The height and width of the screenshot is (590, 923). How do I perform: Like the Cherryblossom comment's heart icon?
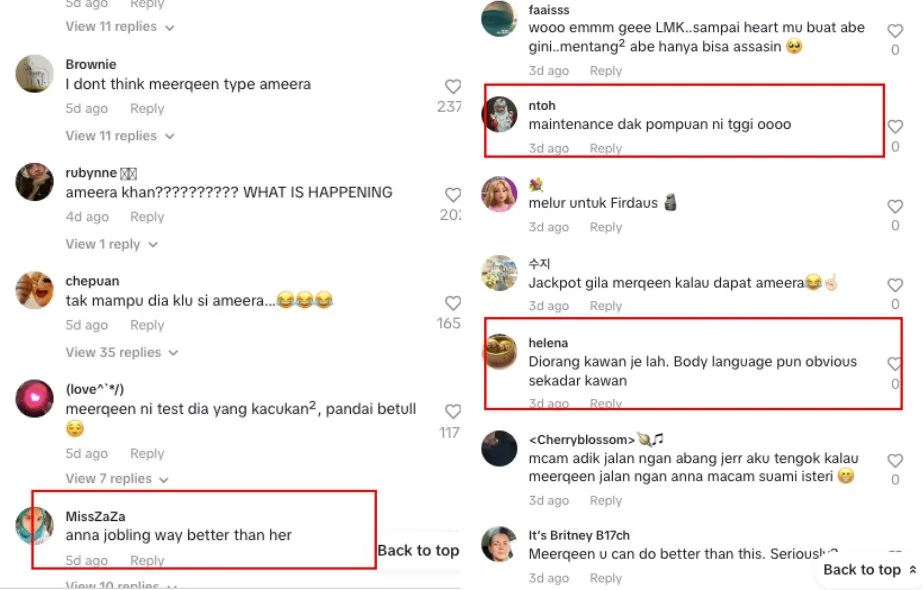point(895,460)
